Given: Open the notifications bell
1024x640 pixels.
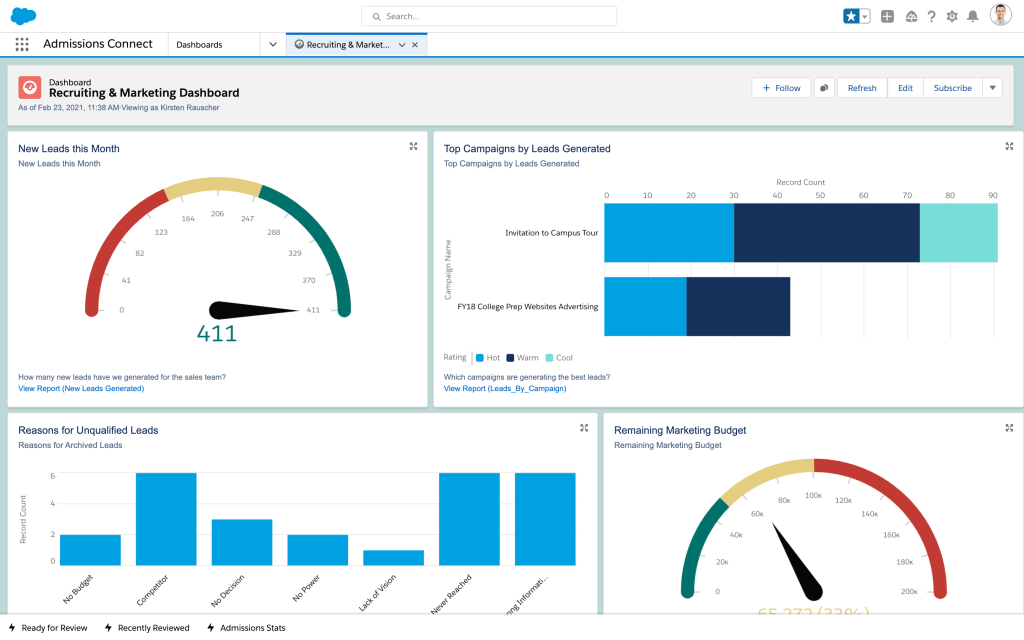Looking at the screenshot, I should pos(972,16).
